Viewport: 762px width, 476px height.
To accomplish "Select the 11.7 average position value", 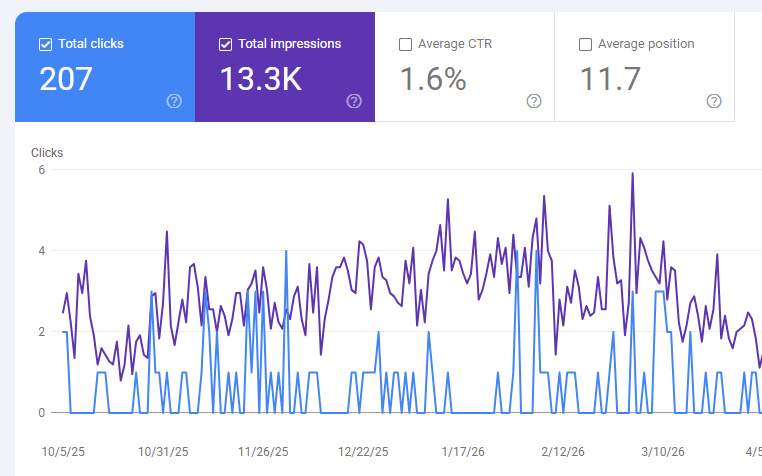I will (610, 79).
